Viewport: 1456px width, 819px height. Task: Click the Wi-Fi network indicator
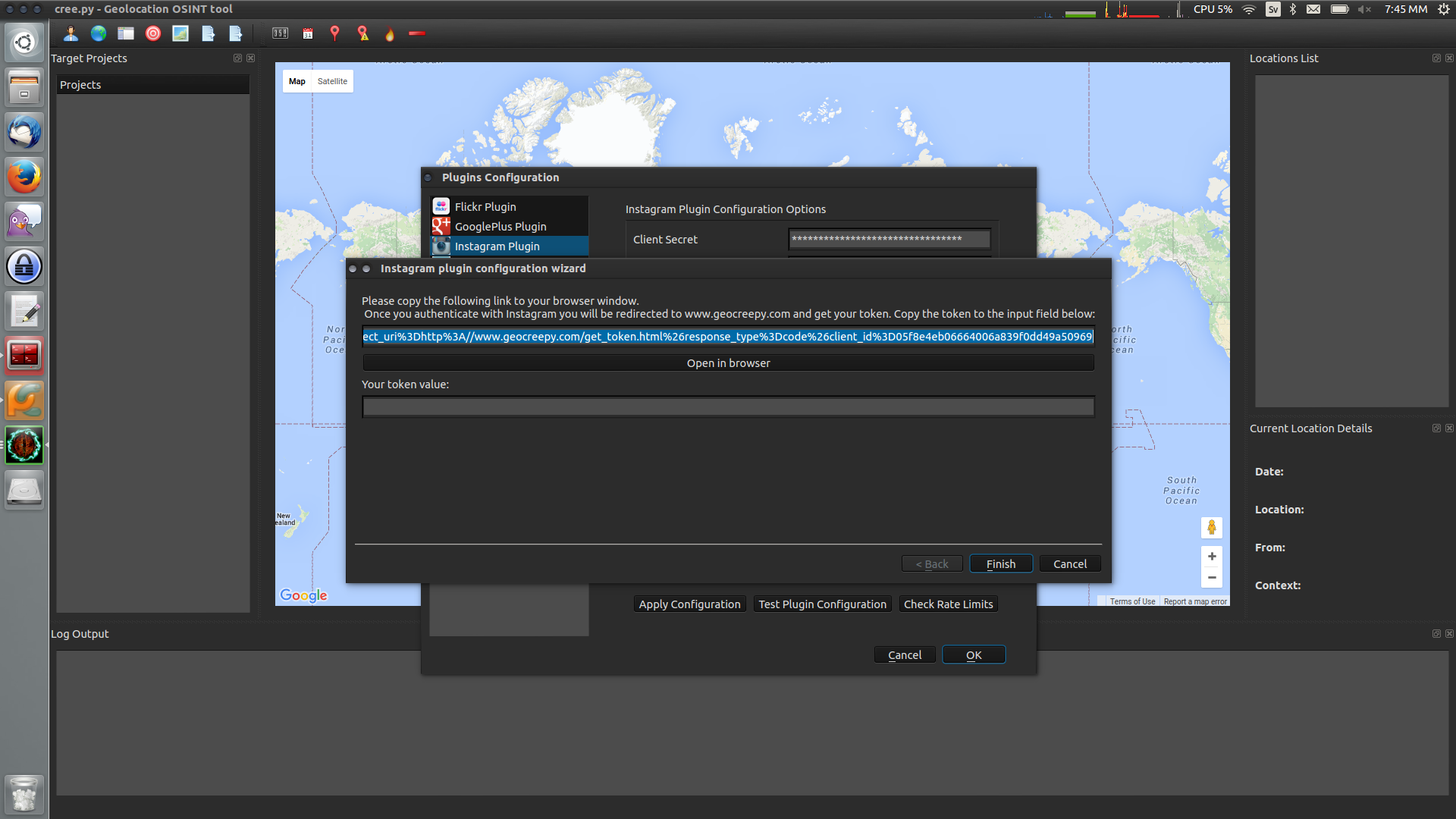1250,9
